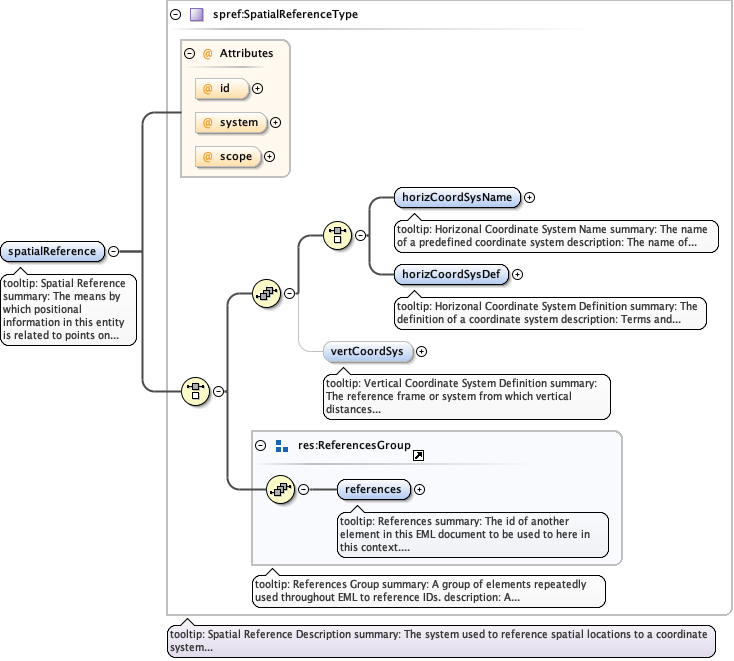The image size is (734, 661).
Task: Click the @ icon of the Attributes header
Action: click(x=208, y=53)
